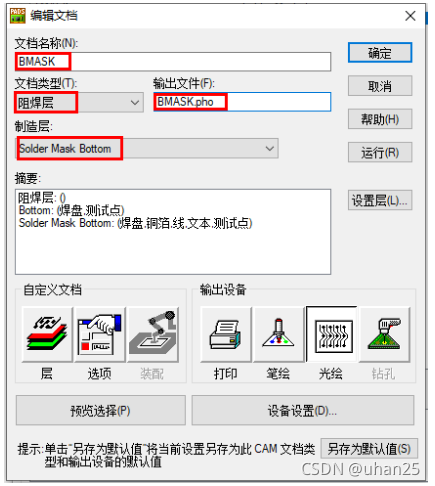Click the 钻孔 (Drill) output device icon
Image resolution: width=435 pixels, height=486 pixels.
[384, 334]
